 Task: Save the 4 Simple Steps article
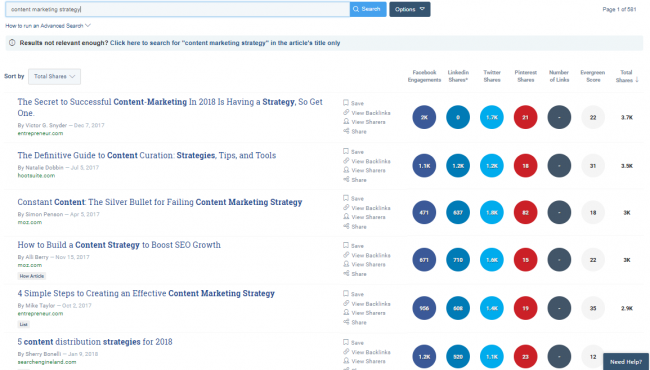353,294
